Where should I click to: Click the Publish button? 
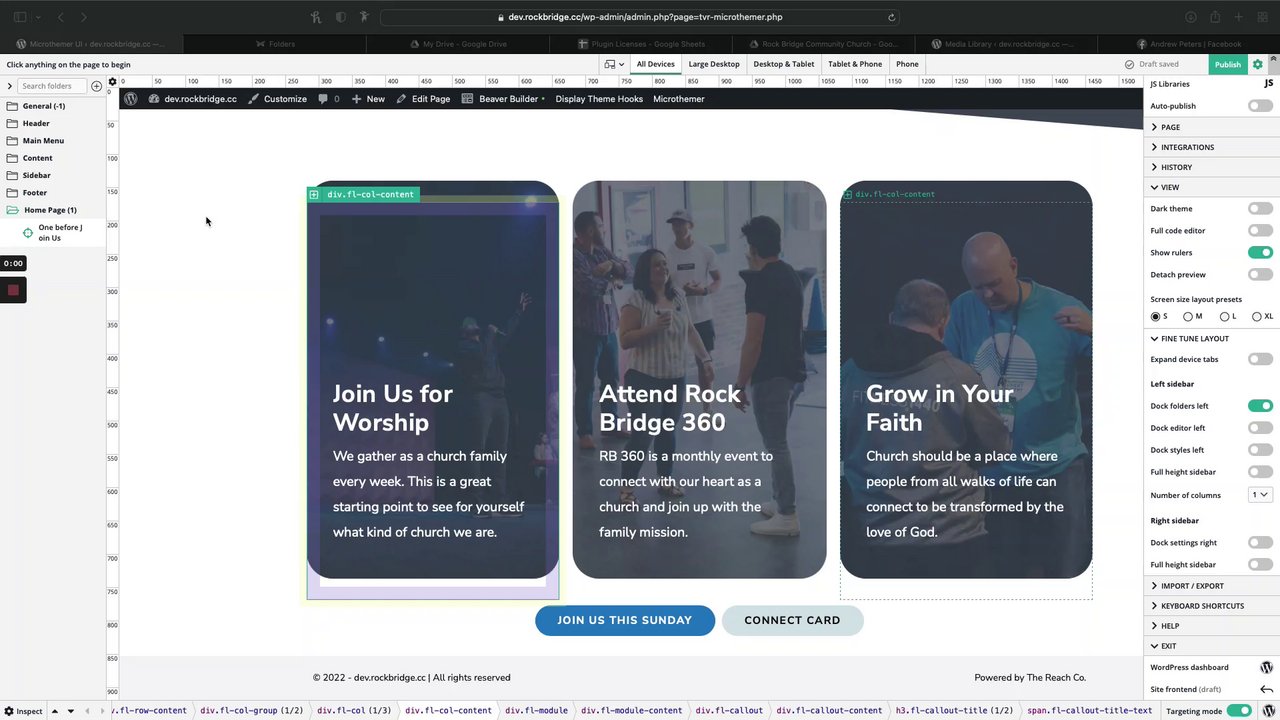[1227, 64]
